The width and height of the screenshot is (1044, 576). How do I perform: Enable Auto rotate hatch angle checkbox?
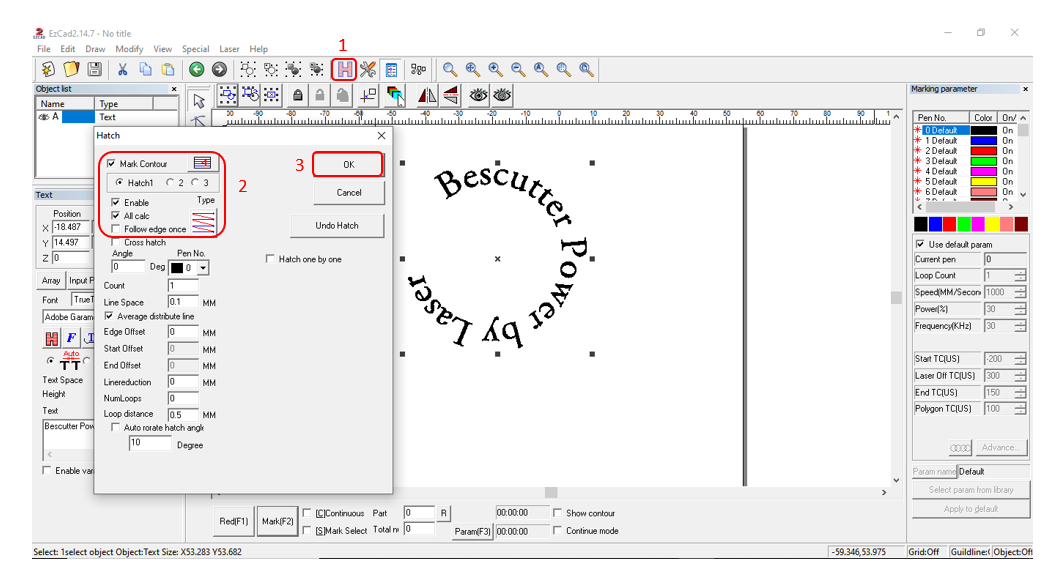coord(116,428)
